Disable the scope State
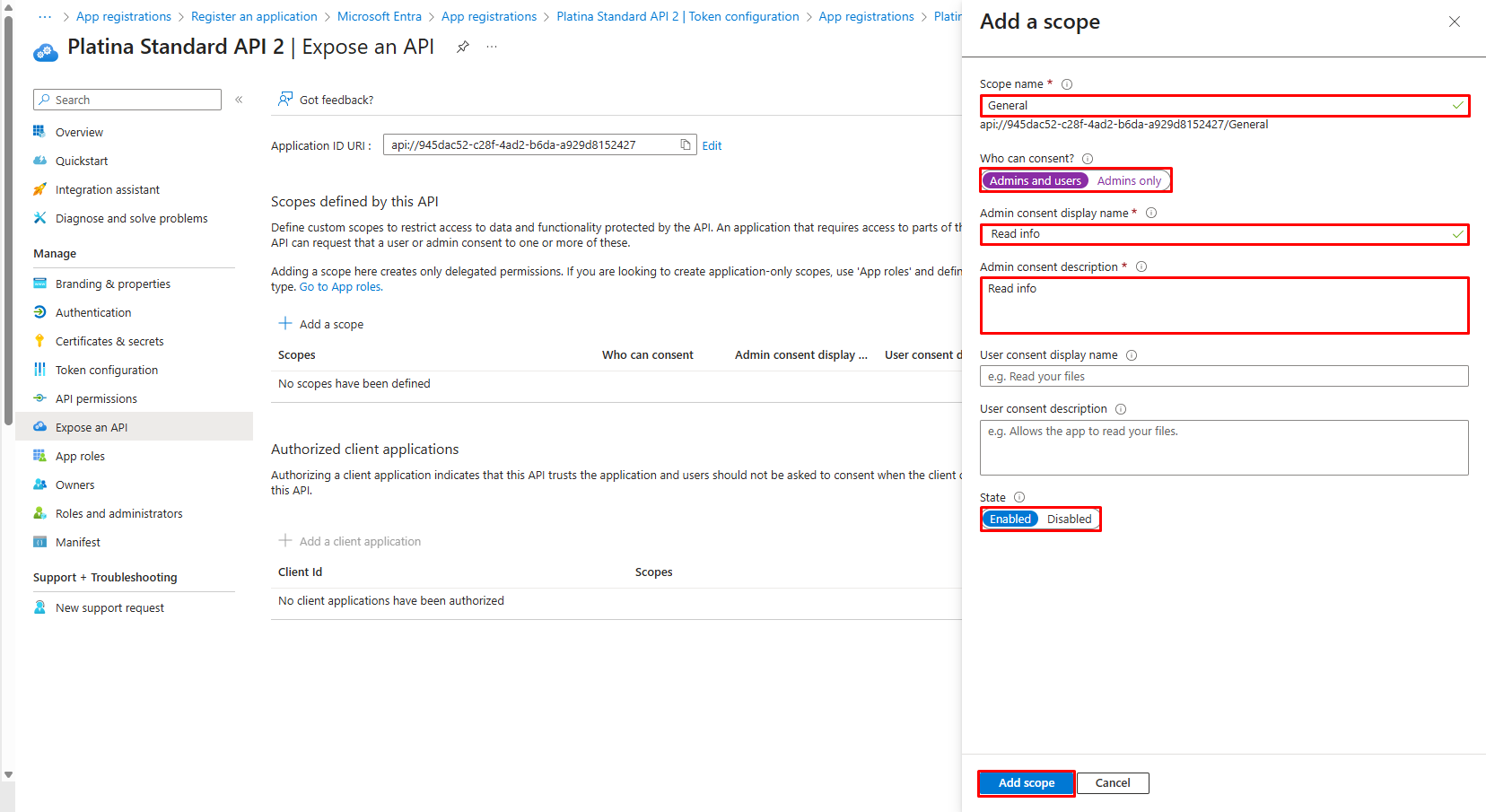 [1069, 519]
